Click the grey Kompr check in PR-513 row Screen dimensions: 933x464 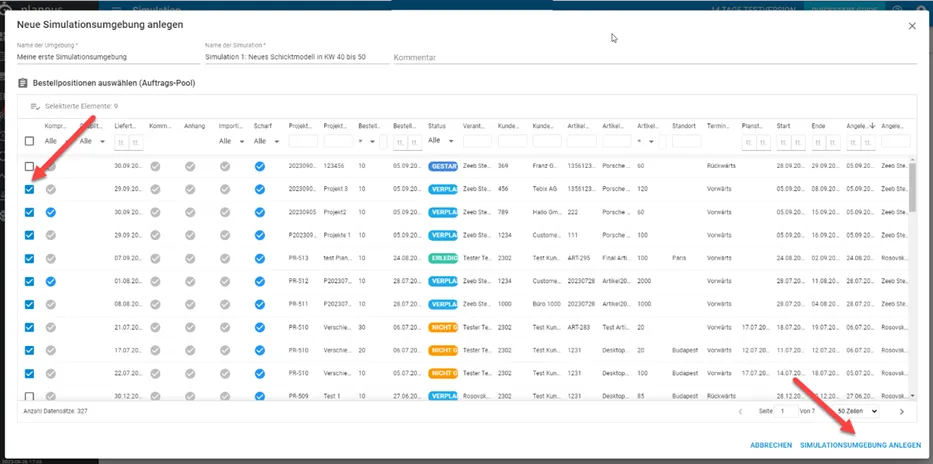(x=51, y=258)
